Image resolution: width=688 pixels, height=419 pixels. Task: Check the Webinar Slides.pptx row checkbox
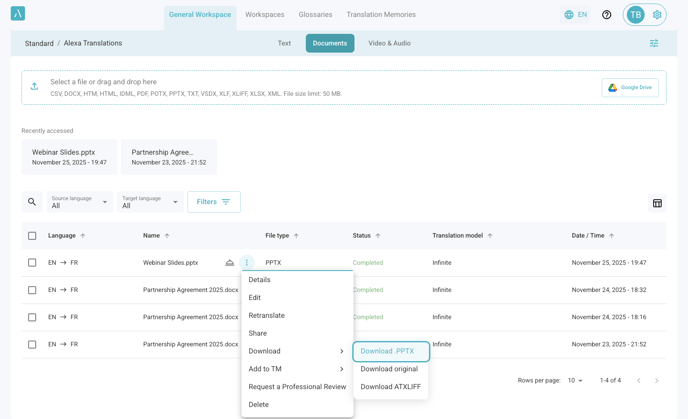(32, 263)
